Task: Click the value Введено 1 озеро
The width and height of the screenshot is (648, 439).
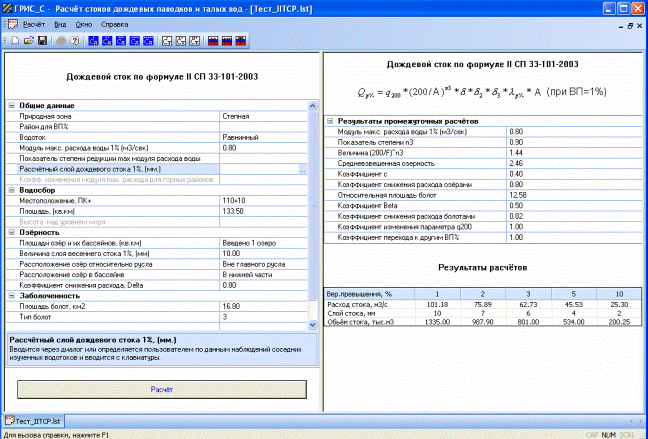Action: (x=264, y=243)
